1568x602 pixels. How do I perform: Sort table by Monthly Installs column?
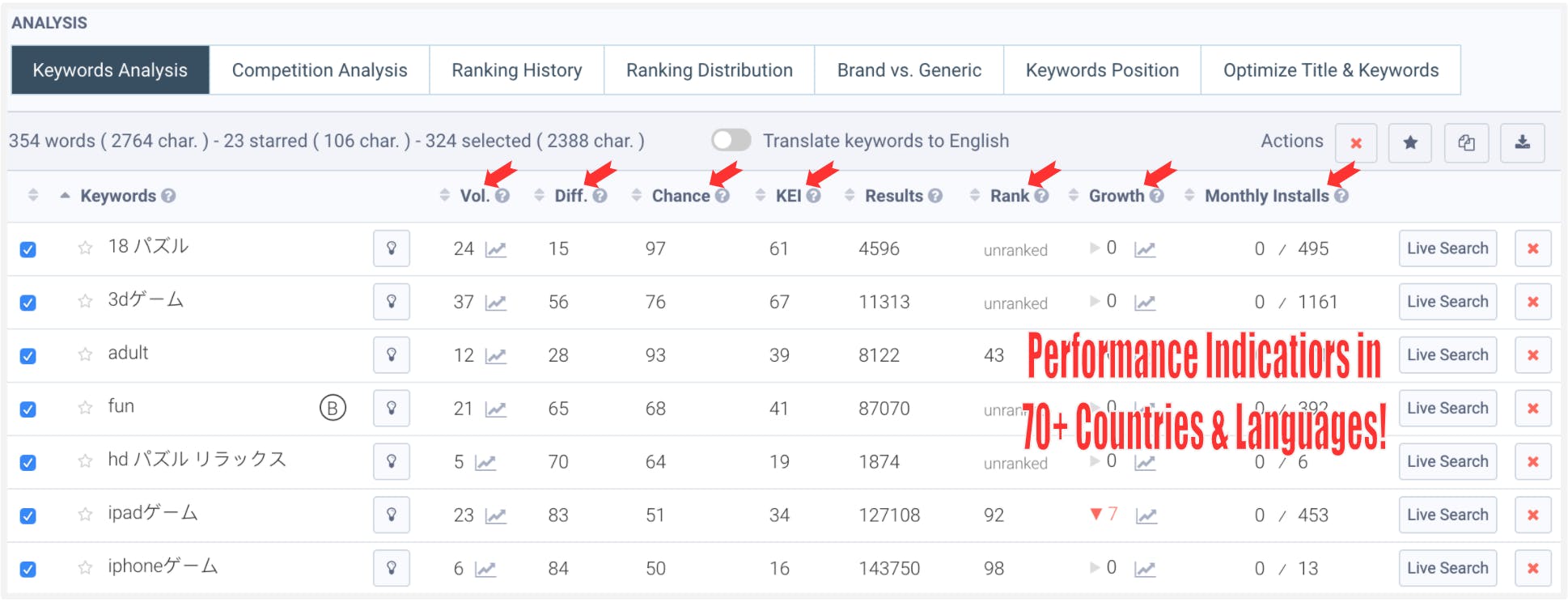pyautogui.click(x=1265, y=196)
